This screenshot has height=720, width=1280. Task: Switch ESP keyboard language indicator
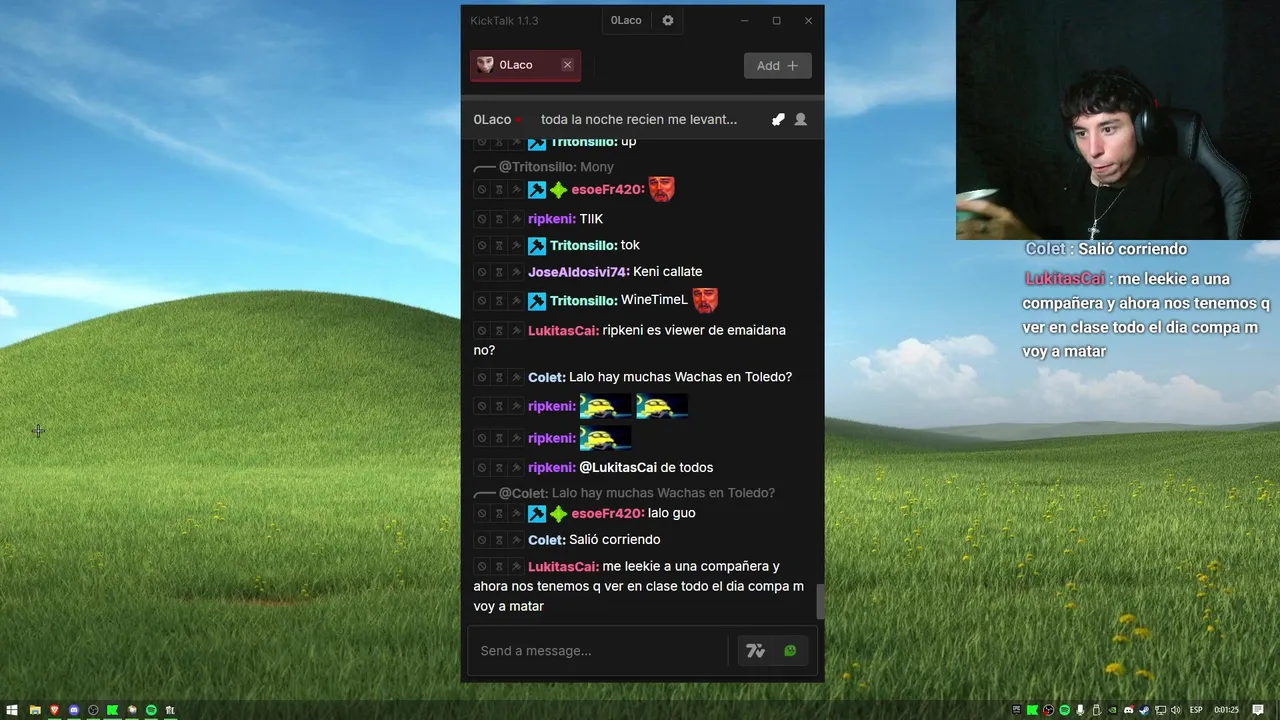click(x=1196, y=710)
